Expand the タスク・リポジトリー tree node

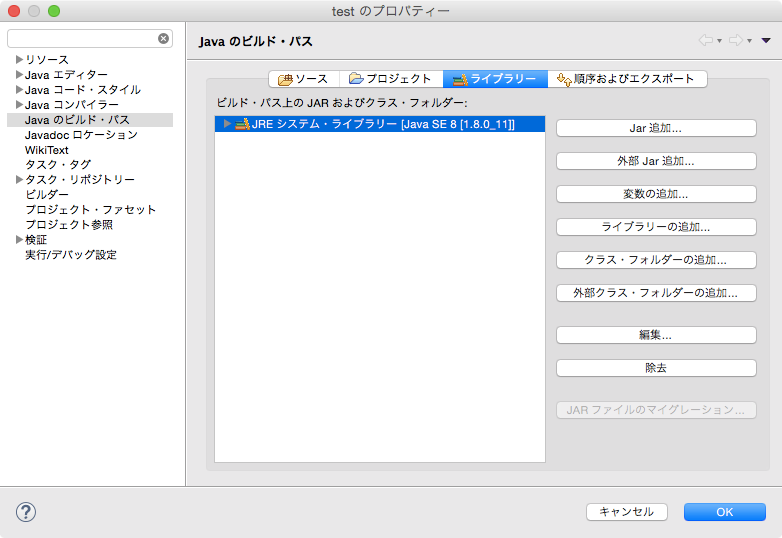pos(19,180)
